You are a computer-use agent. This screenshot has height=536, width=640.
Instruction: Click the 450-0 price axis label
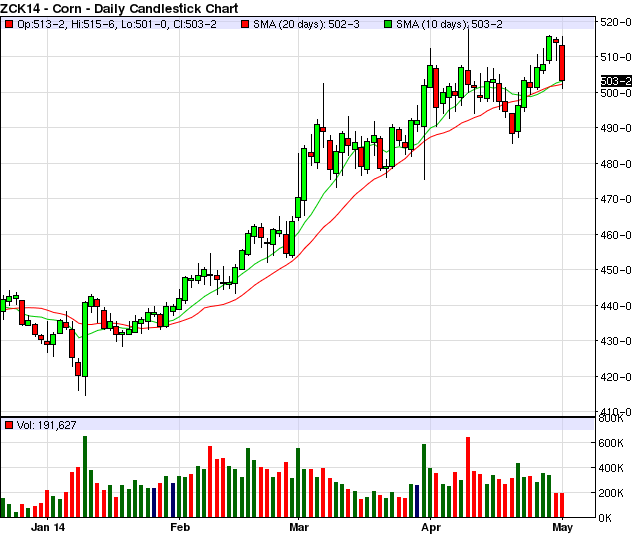tap(616, 270)
